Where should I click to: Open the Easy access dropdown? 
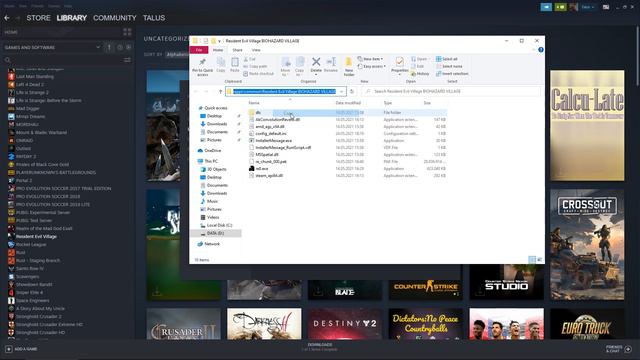pos(372,66)
